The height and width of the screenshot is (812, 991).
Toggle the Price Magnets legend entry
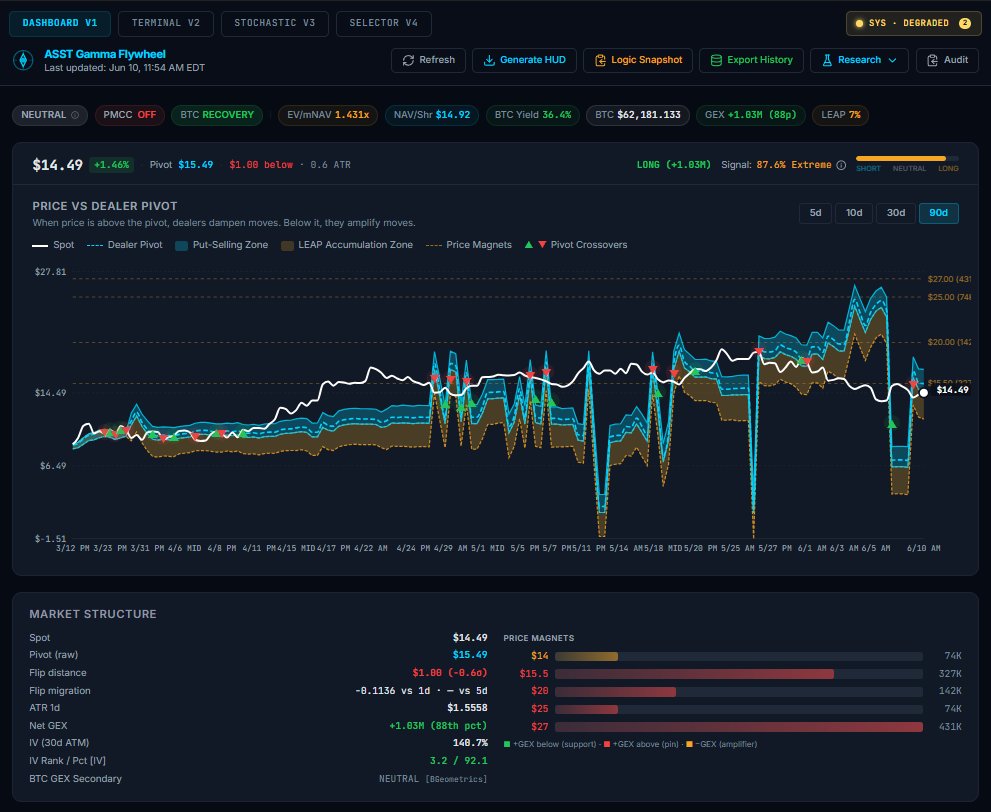[469, 245]
